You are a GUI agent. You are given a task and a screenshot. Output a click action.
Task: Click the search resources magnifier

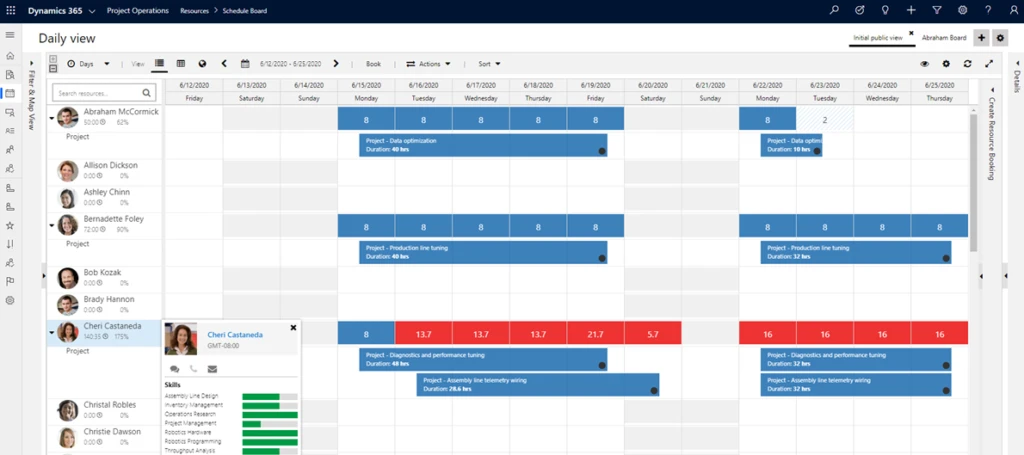(x=147, y=93)
